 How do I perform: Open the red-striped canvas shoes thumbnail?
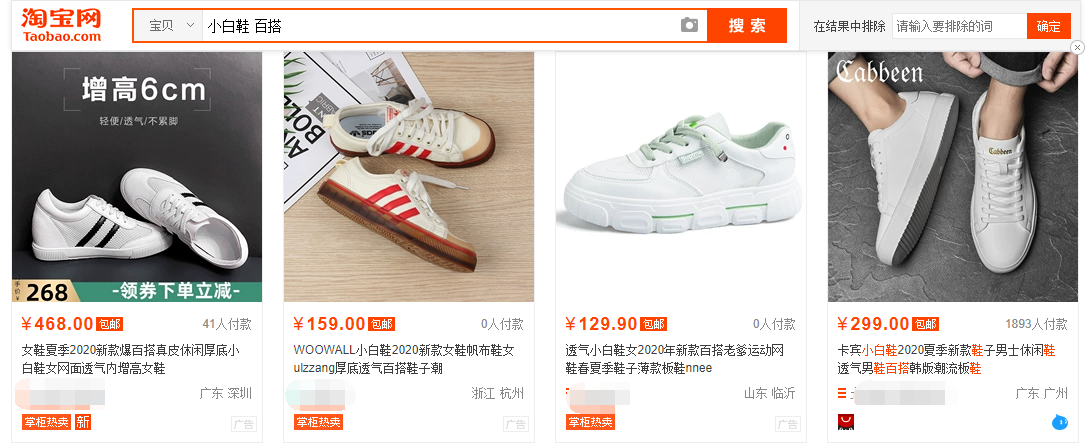click(409, 177)
